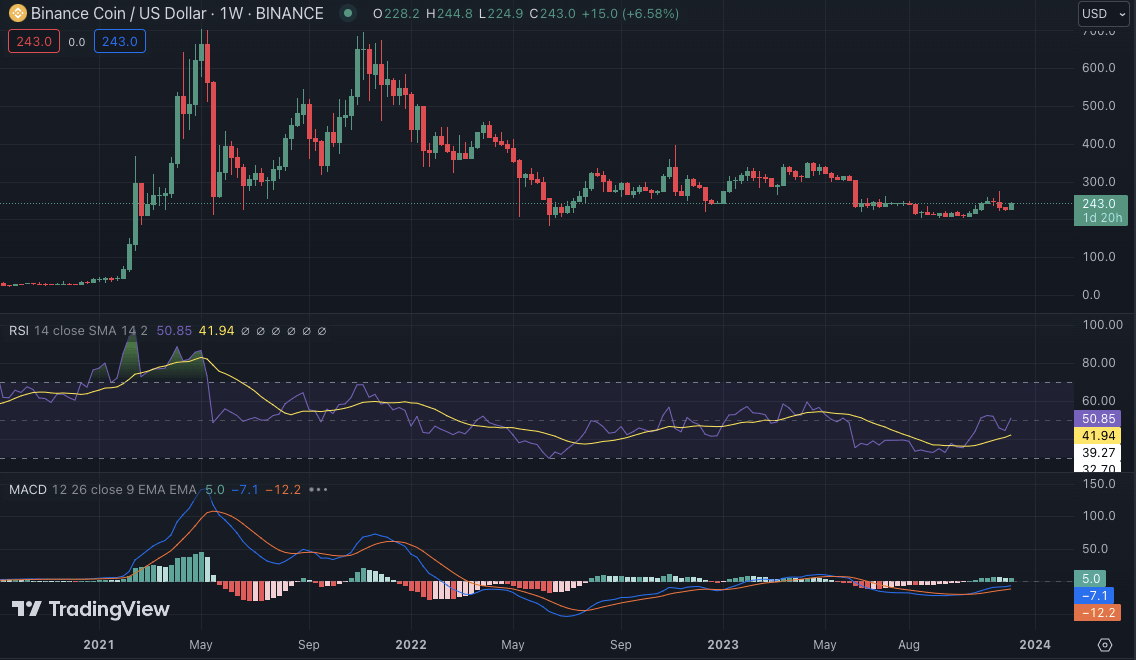The width and height of the screenshot is (1136, 660).
Task: Open chart settings hexagon gear icon
Action: pos(1105,645)
